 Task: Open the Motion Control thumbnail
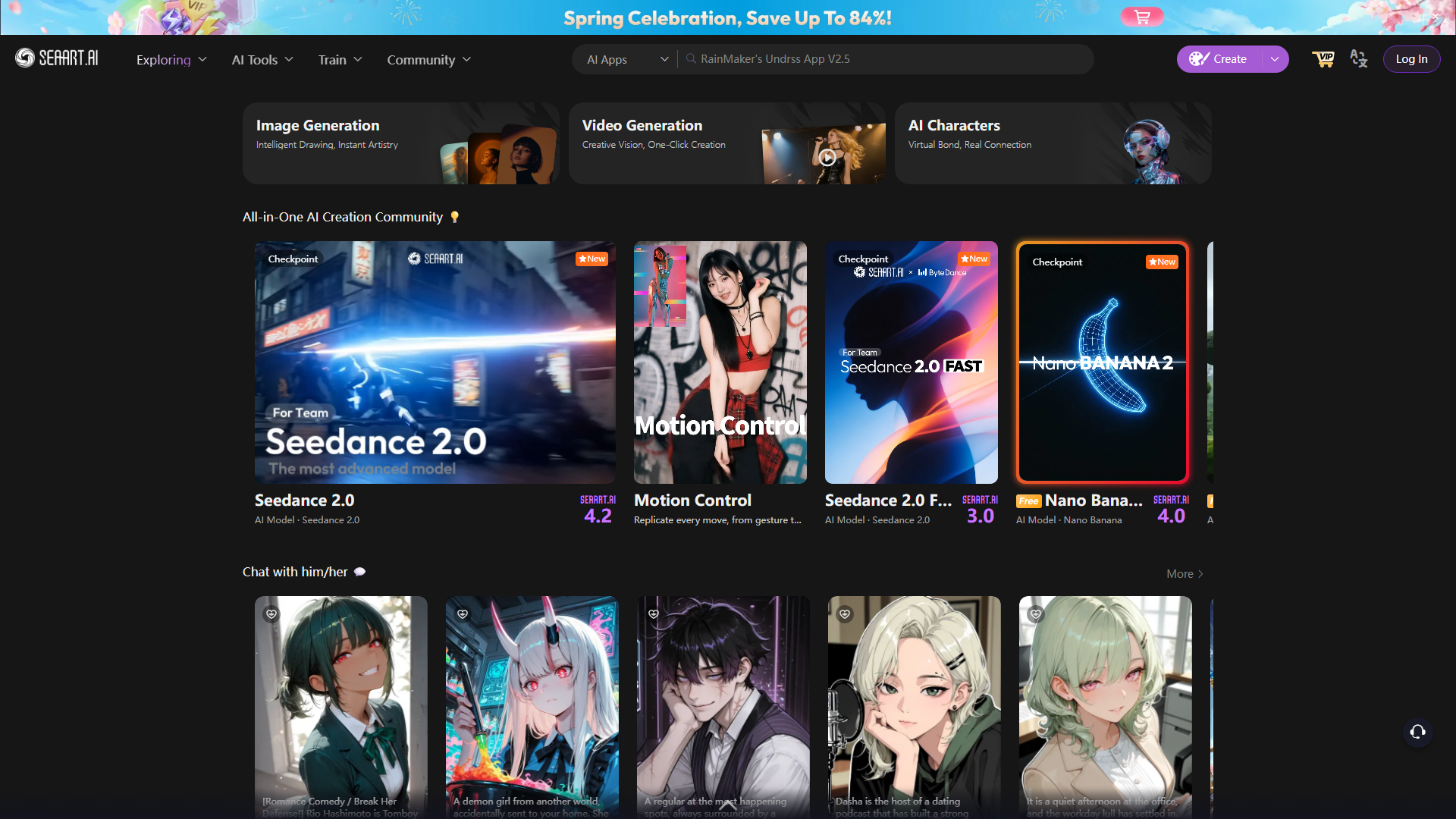point(720,362)
